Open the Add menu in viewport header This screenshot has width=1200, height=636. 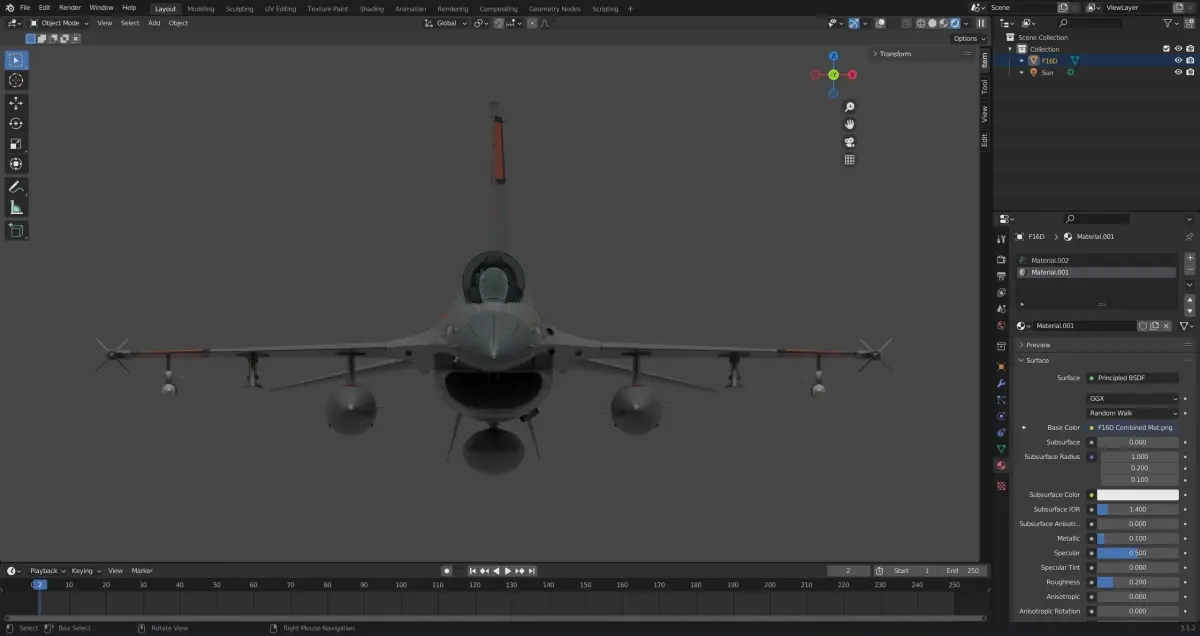[154, 23]
